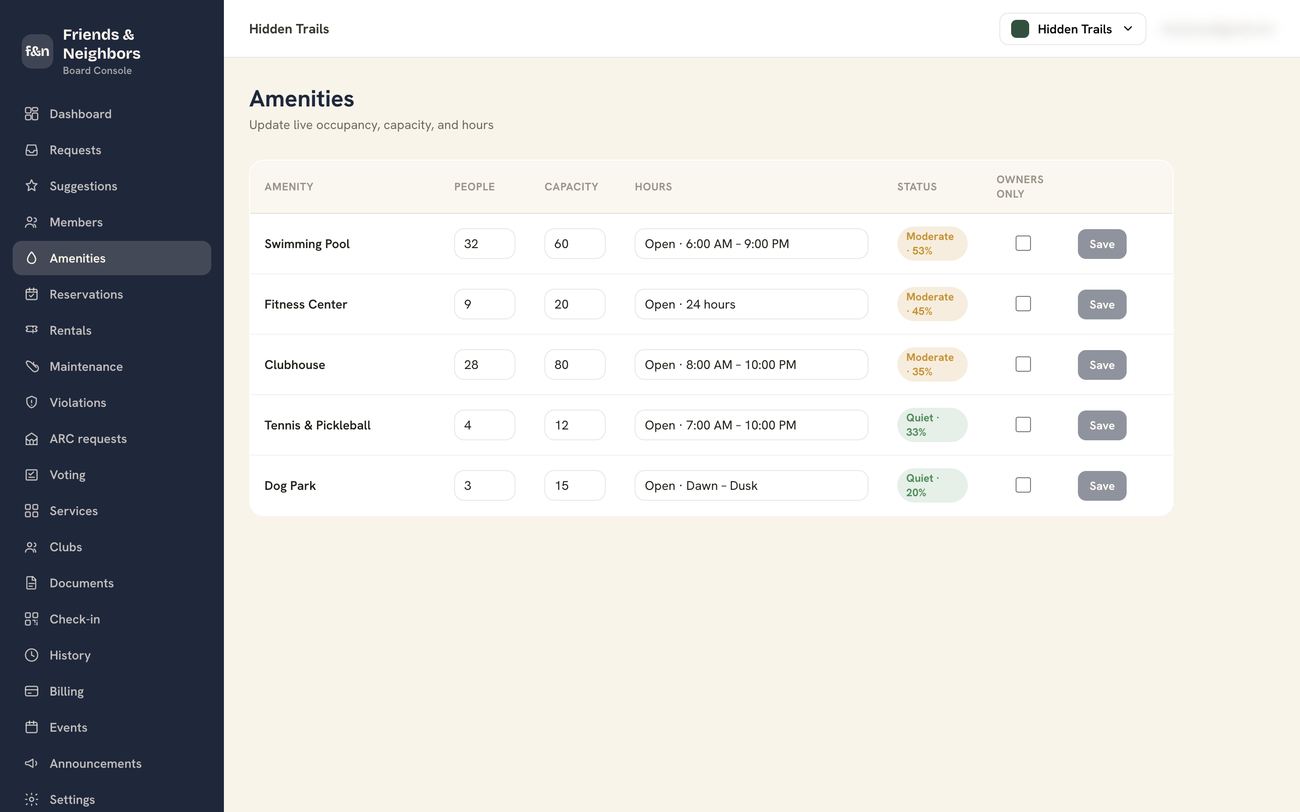The height and width of the screenshot is (812, 1300).
Task: Click the Announcements megaphone icon
Action: coord(32,763)
